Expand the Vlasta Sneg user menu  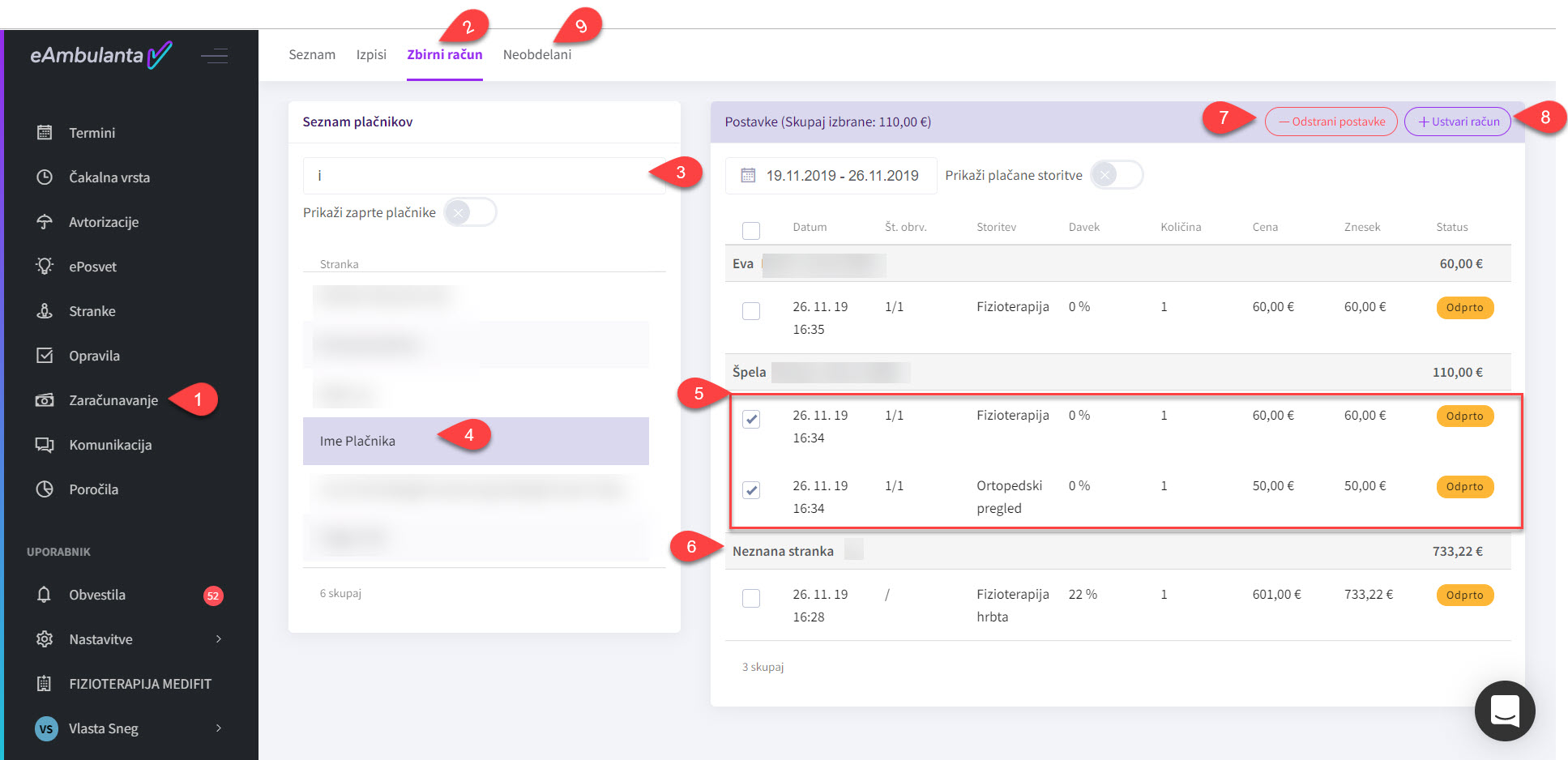219,728
